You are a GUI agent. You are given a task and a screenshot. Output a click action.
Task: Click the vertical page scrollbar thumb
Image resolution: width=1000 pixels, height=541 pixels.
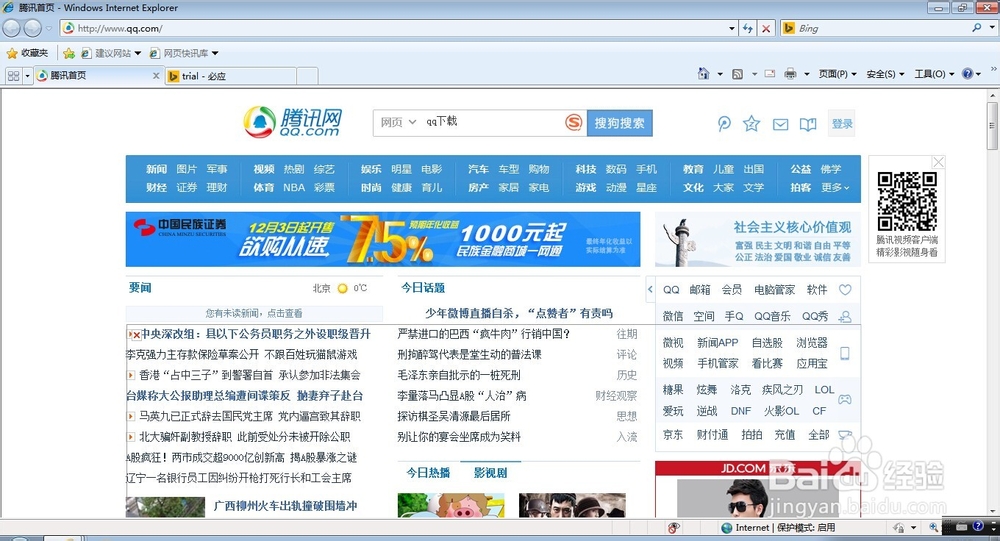tap(992, 125)
